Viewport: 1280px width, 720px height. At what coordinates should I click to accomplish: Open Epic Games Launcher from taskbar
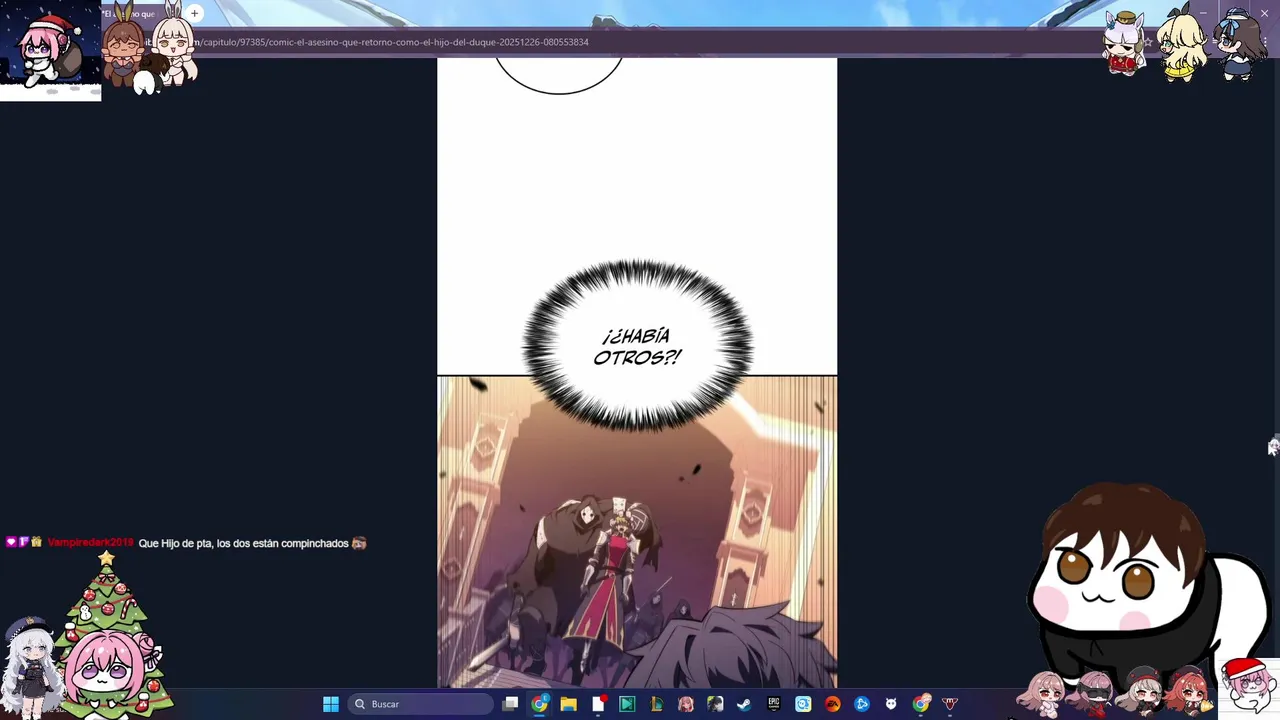tap(774, 704)
